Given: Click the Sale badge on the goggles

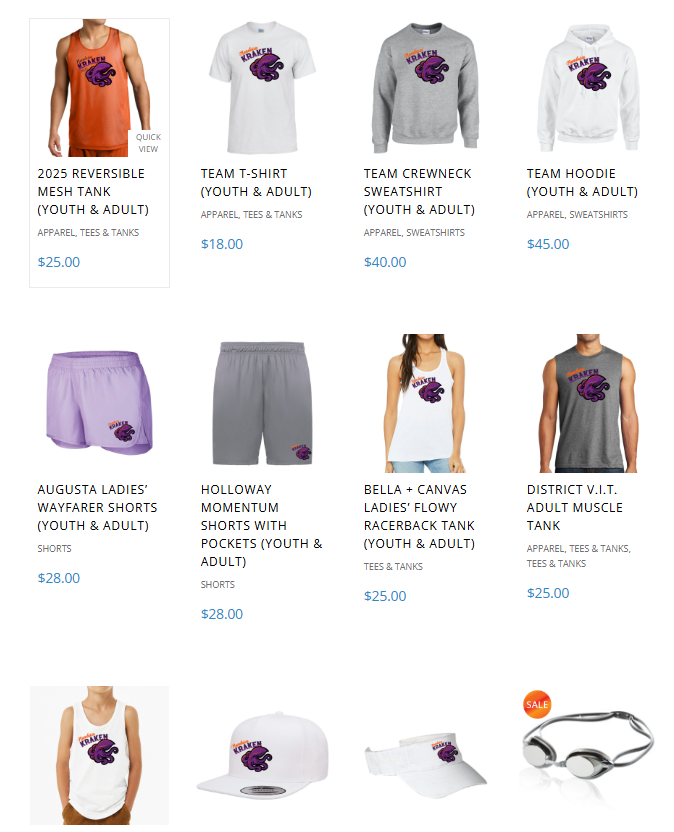Looking at the screenshot, I should tap(537, 704).
